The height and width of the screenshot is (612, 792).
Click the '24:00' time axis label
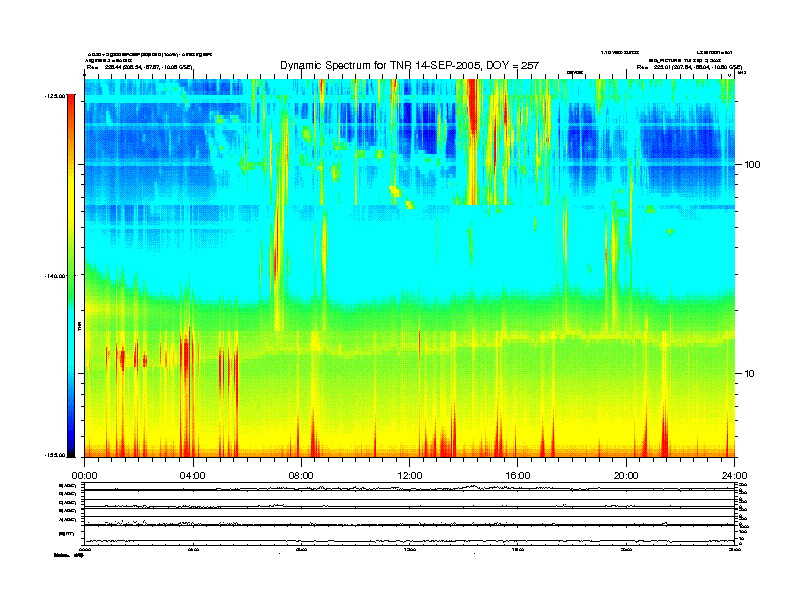coord(734,476)
